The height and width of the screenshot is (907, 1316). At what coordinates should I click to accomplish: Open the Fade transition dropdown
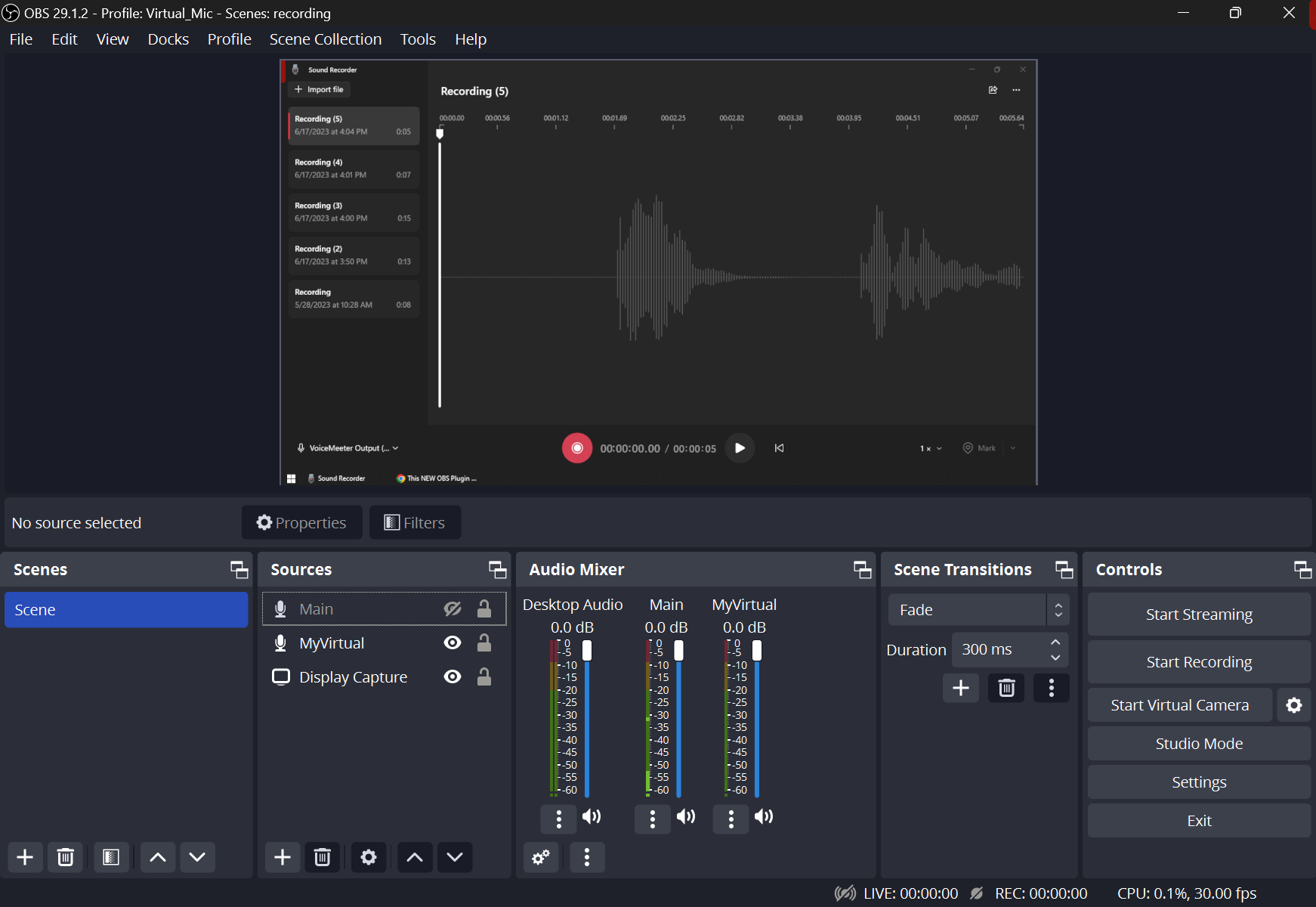point(978,610)
